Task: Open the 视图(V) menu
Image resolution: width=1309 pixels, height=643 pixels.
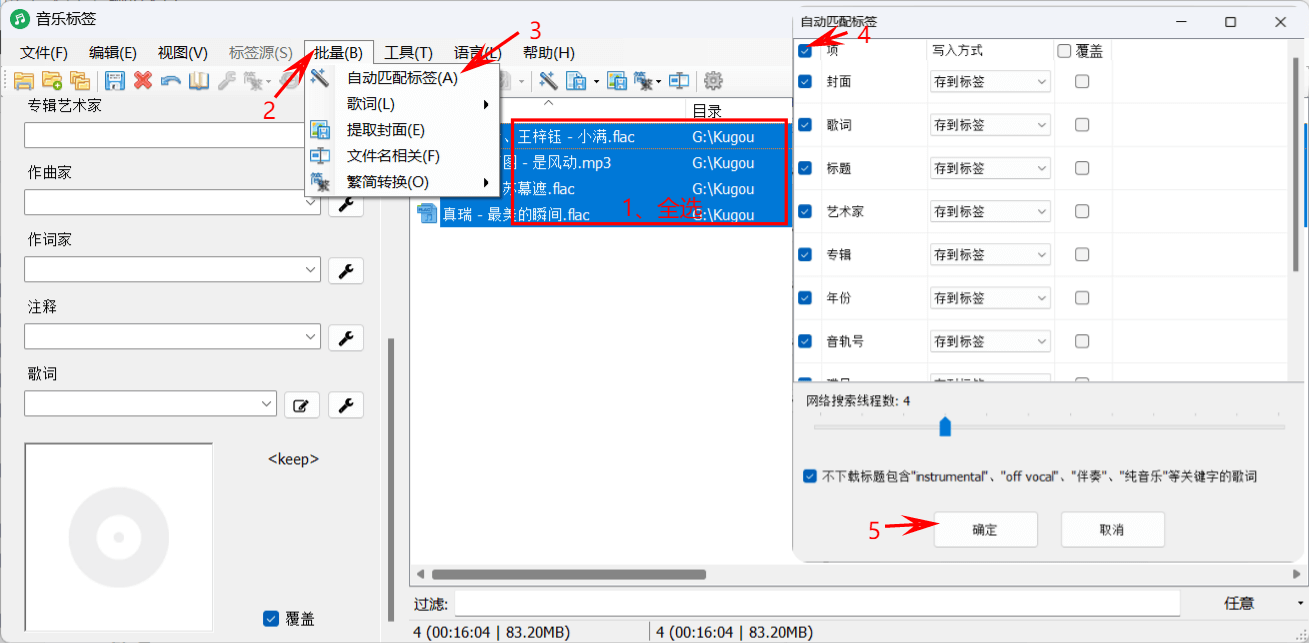Action: click(x=183, y=53)
